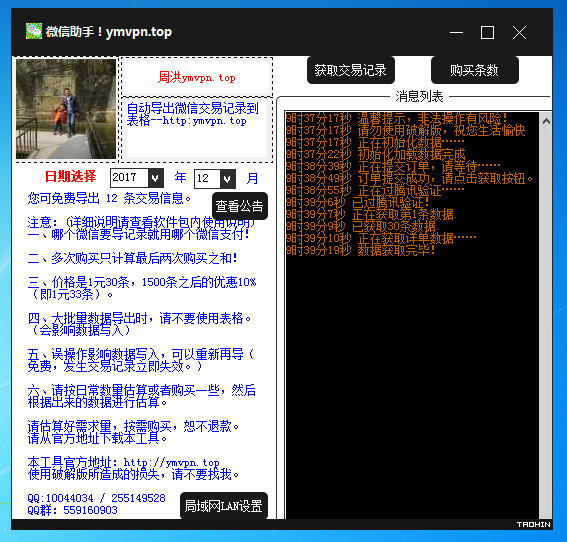Click the 消息列表 group label
567x542 pixels.
point(419,97)
